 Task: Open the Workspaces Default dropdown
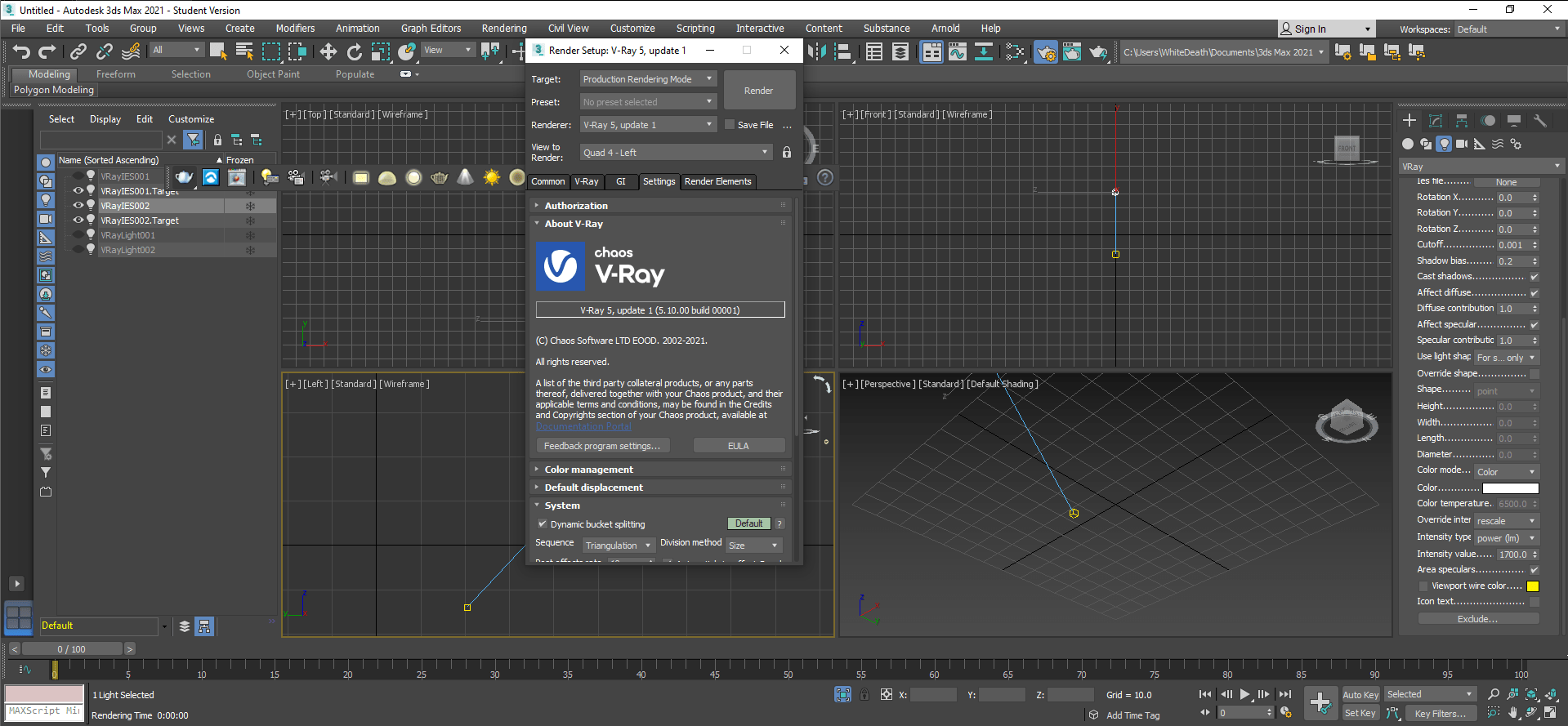1508,29
